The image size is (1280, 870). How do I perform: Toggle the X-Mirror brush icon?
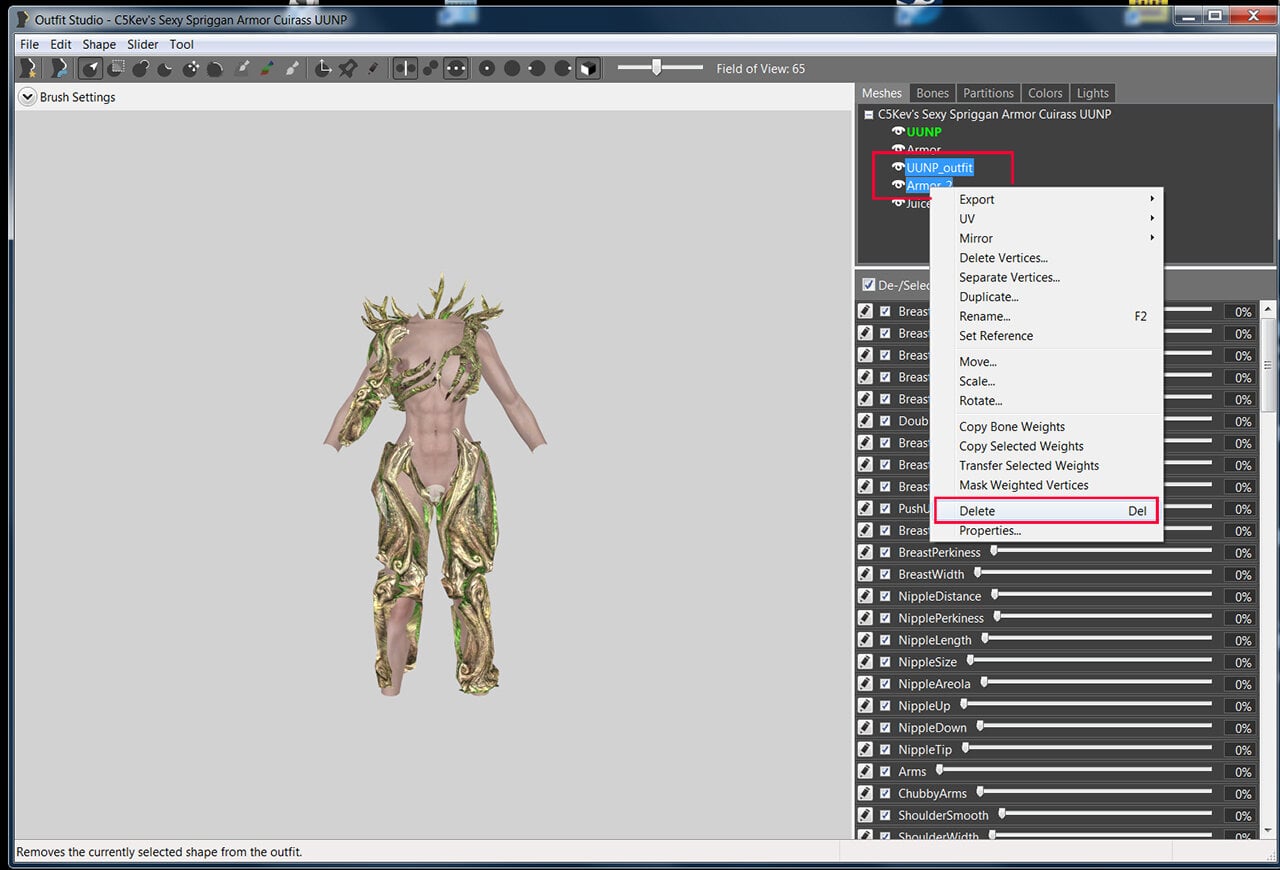(405, 68)
